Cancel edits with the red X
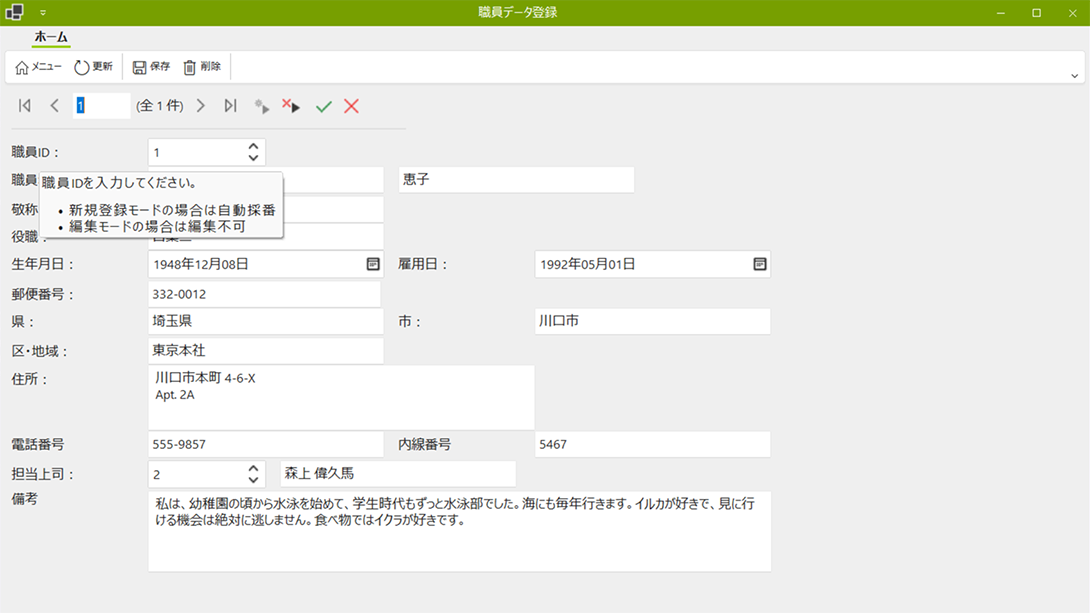 [x=351, y=106]
